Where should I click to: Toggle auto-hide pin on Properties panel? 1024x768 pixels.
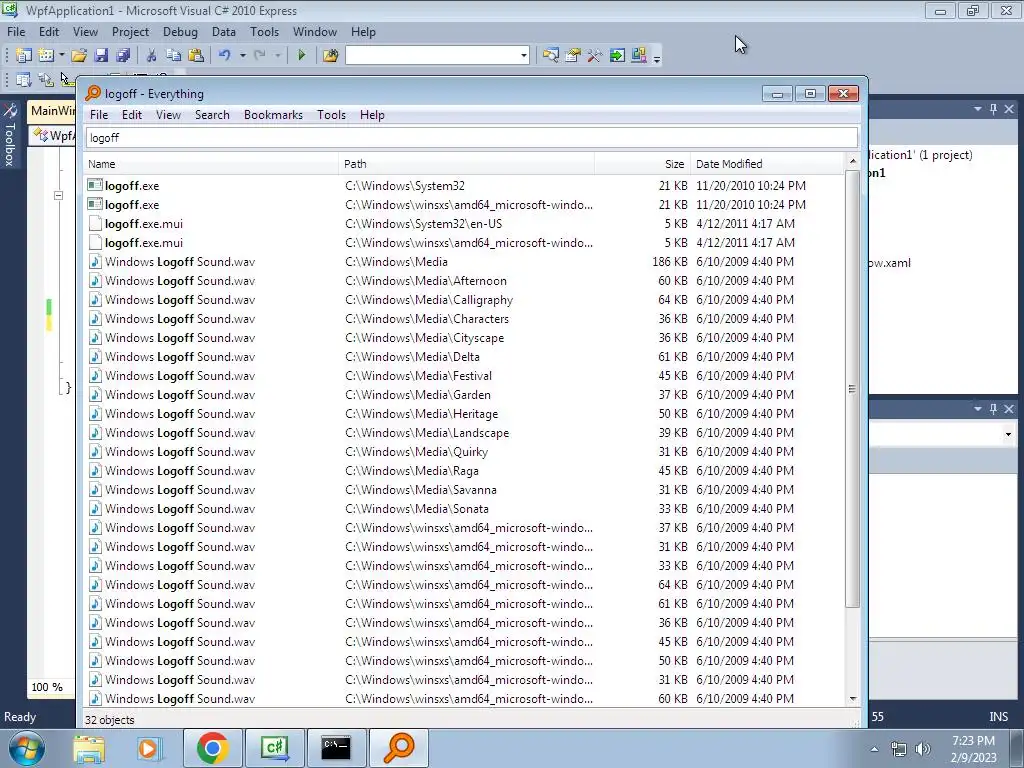[993, 409]
